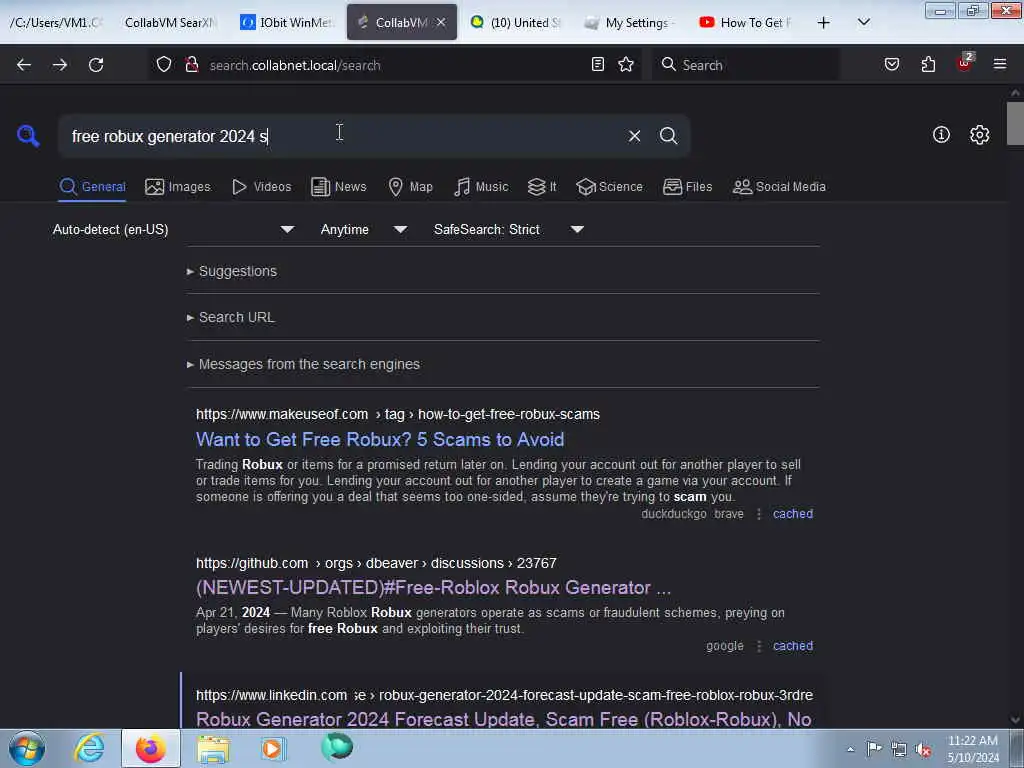Open the Windows Start orb
1024x768 pixels.
[27, 748]
